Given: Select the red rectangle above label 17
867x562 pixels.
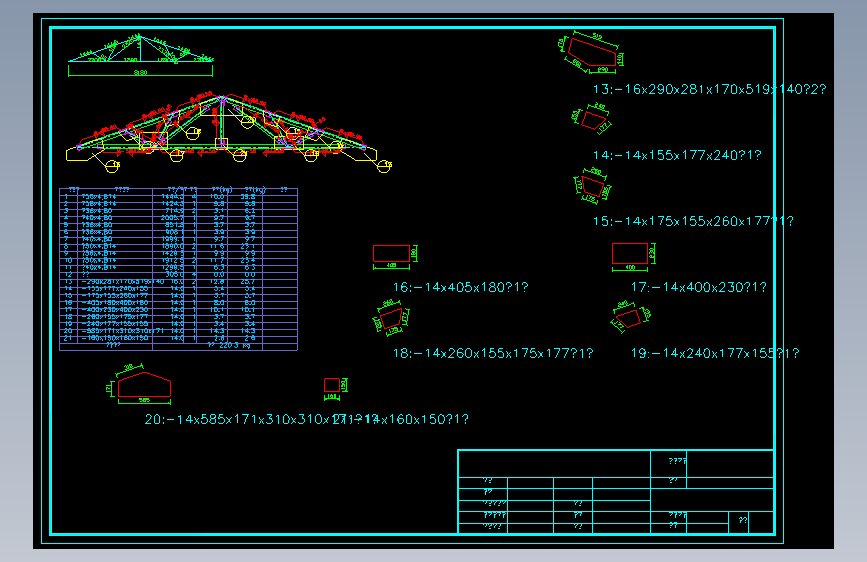Looking at the screenshot, I should click(x=630, y=253).
